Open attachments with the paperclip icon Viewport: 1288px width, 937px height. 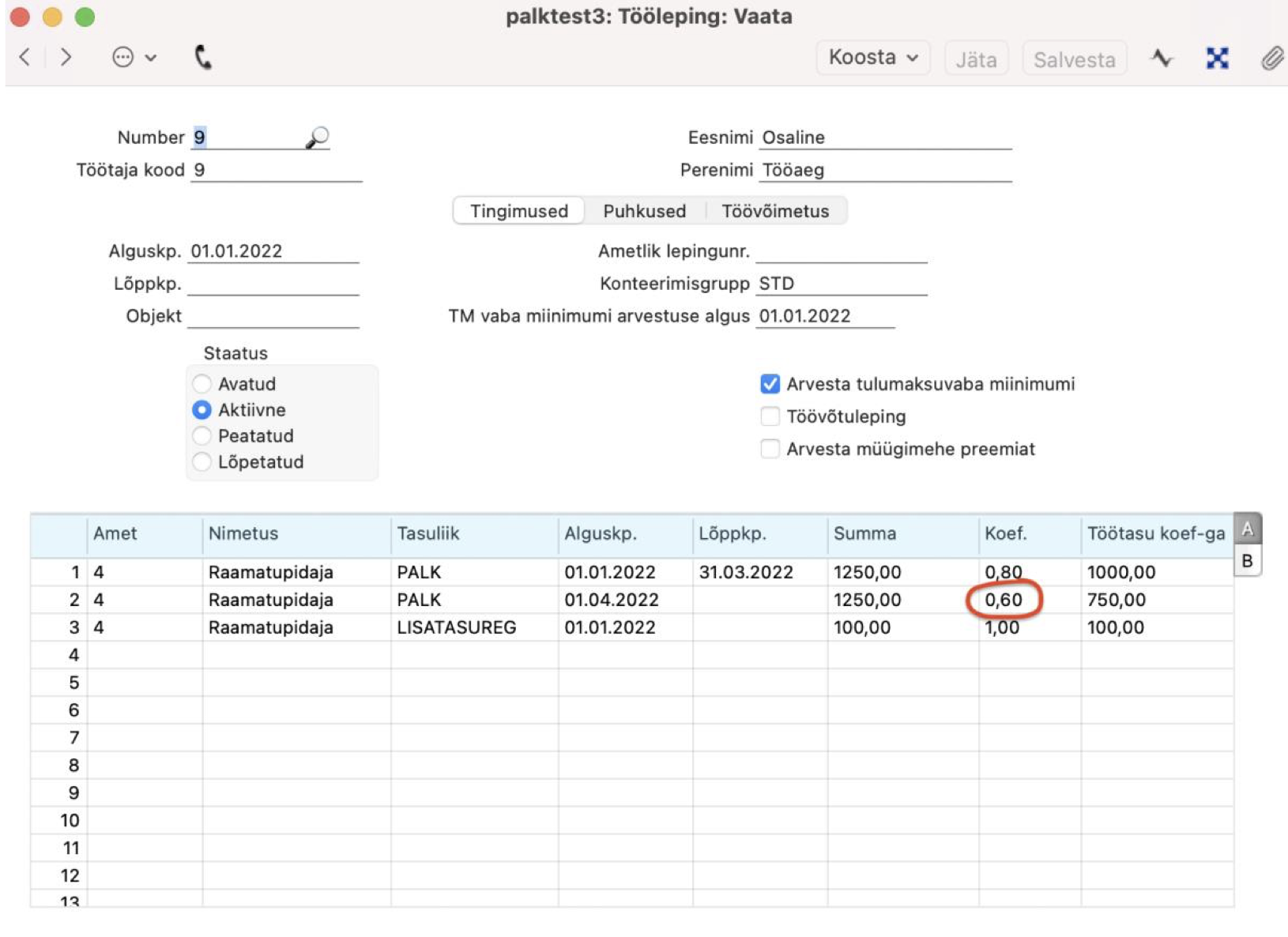click(x=1271, y=58)
